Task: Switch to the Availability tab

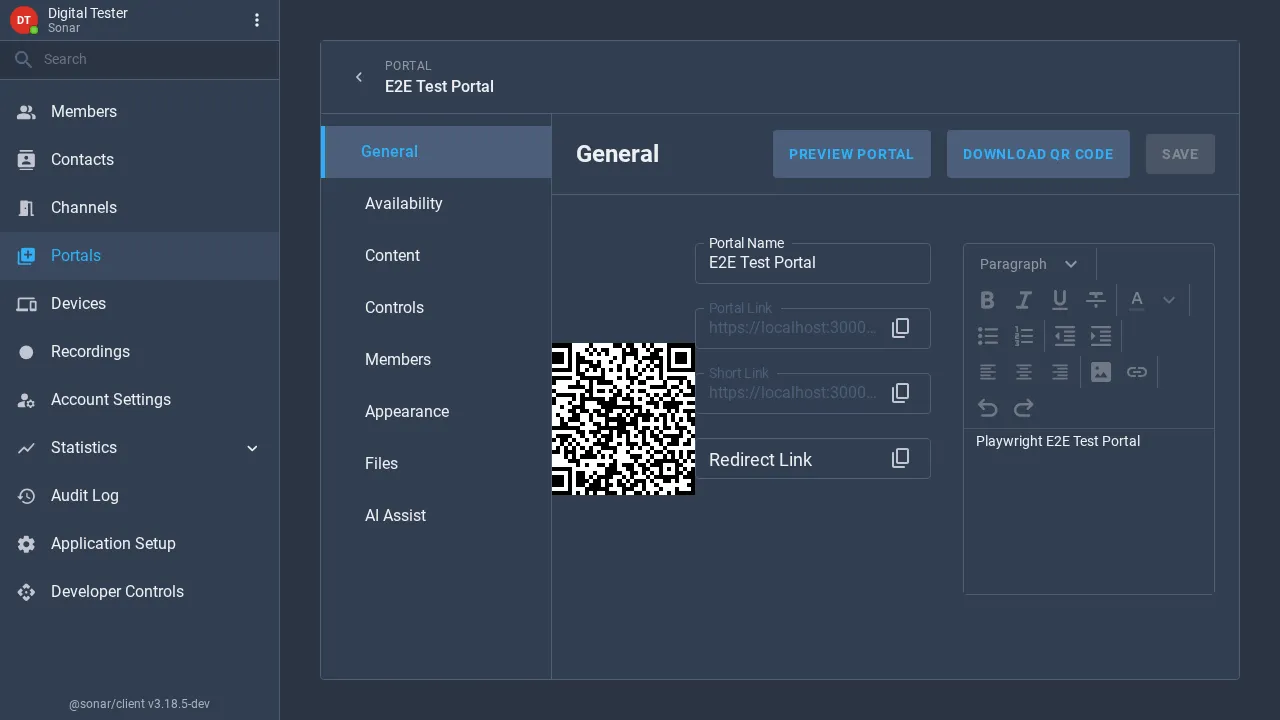Action: (x=436, y=204)
